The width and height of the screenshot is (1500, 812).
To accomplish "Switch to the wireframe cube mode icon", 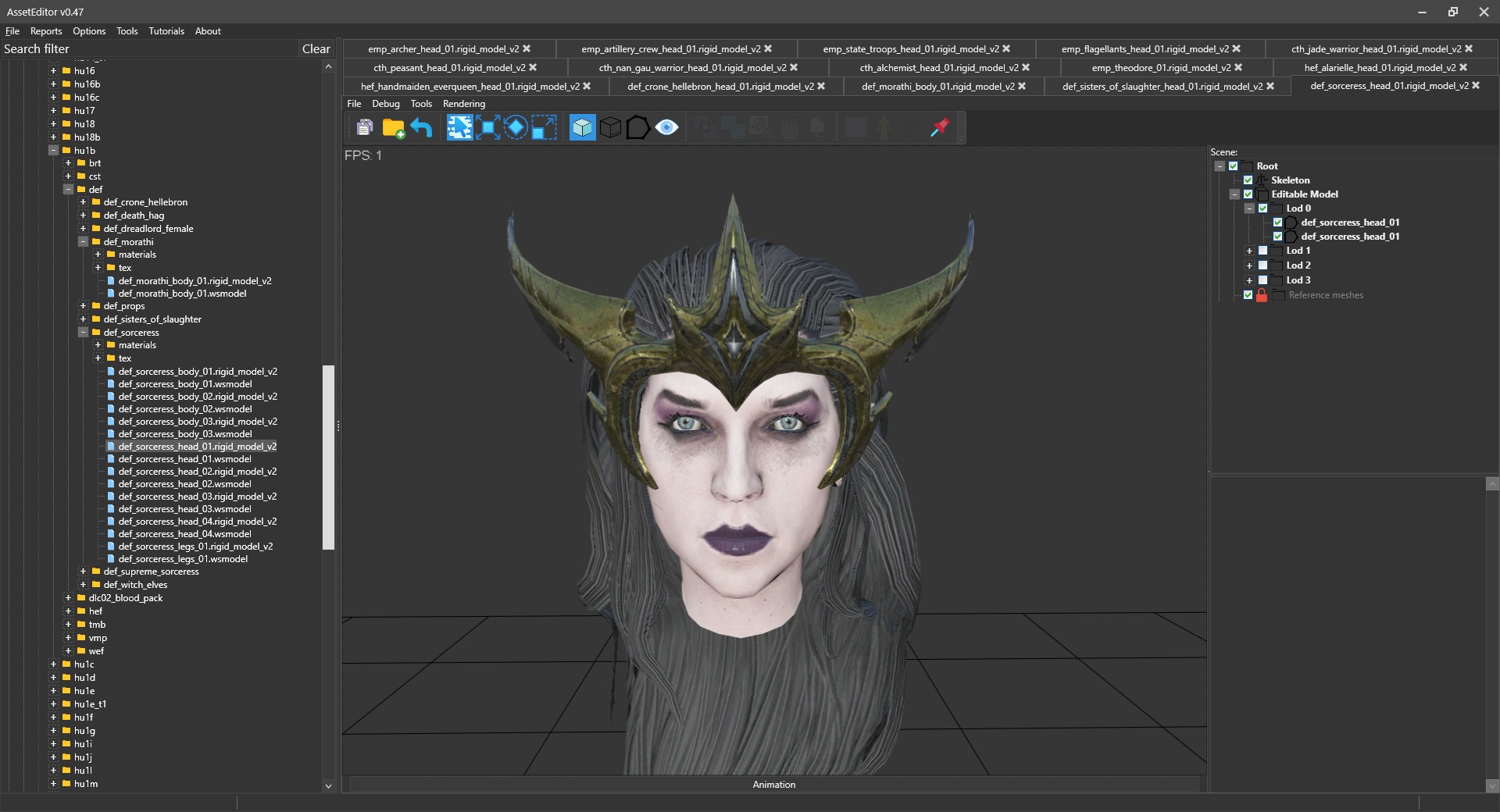I will coord(610,127).
